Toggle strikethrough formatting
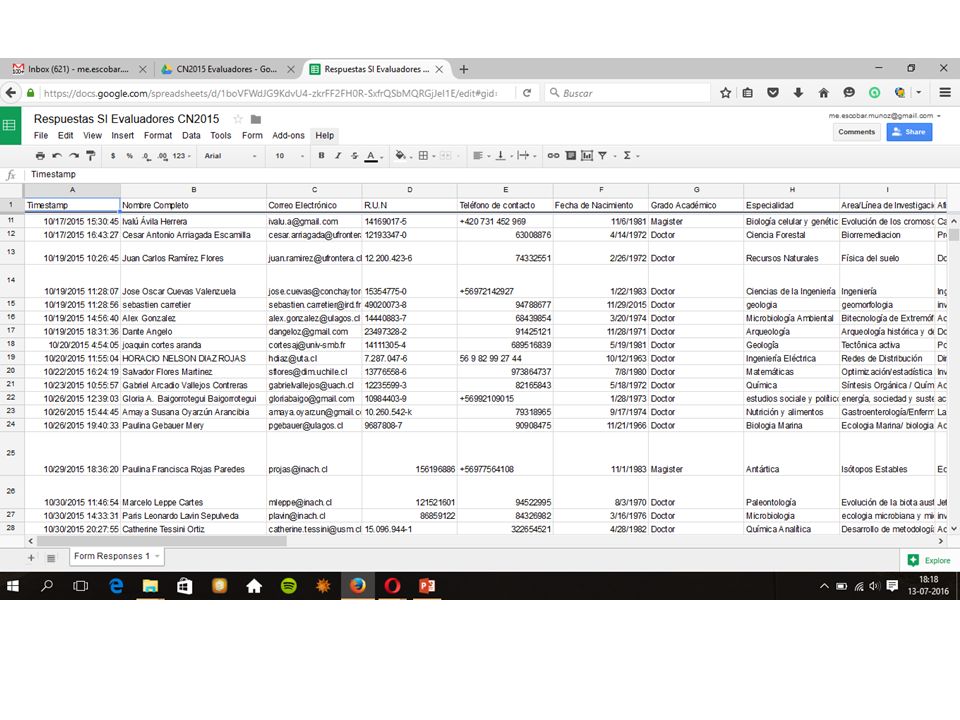The width and height of the screenshot is (960, 720). [354, 156]
